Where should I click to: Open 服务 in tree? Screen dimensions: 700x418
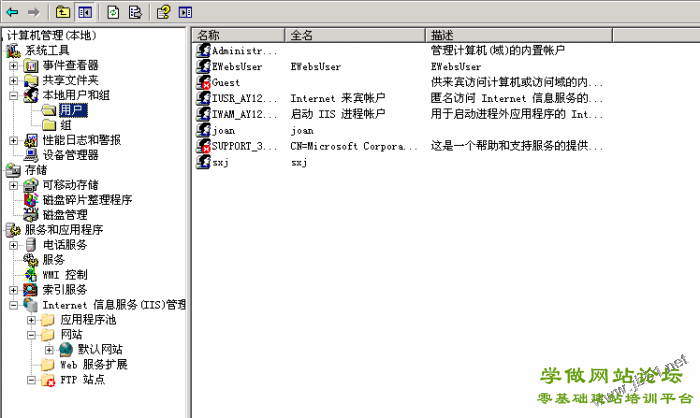54,260
